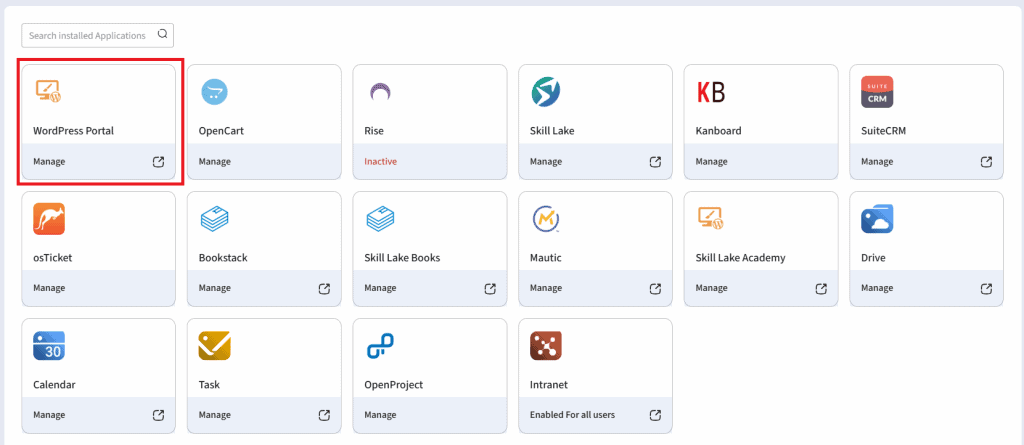Launch Skill Lake via external link icon

655,162
